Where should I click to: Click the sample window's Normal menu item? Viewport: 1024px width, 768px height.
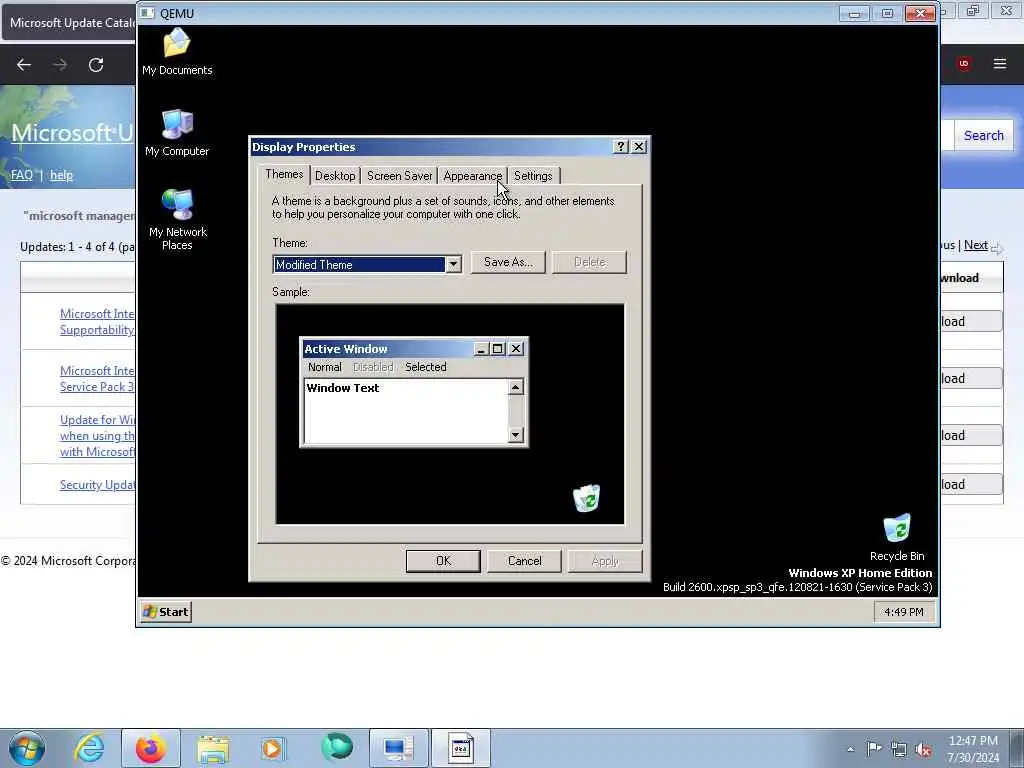(325, 367)
